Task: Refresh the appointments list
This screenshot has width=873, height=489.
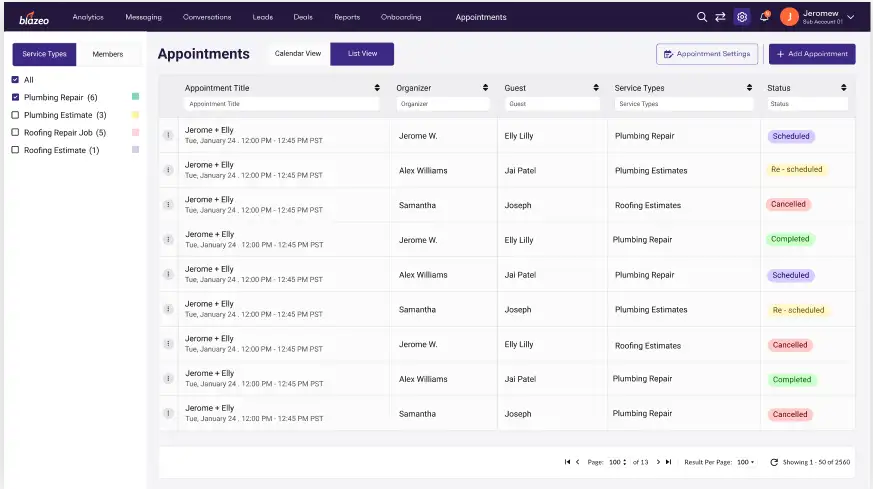Action: pyautogui.click(x=774, y=462)
